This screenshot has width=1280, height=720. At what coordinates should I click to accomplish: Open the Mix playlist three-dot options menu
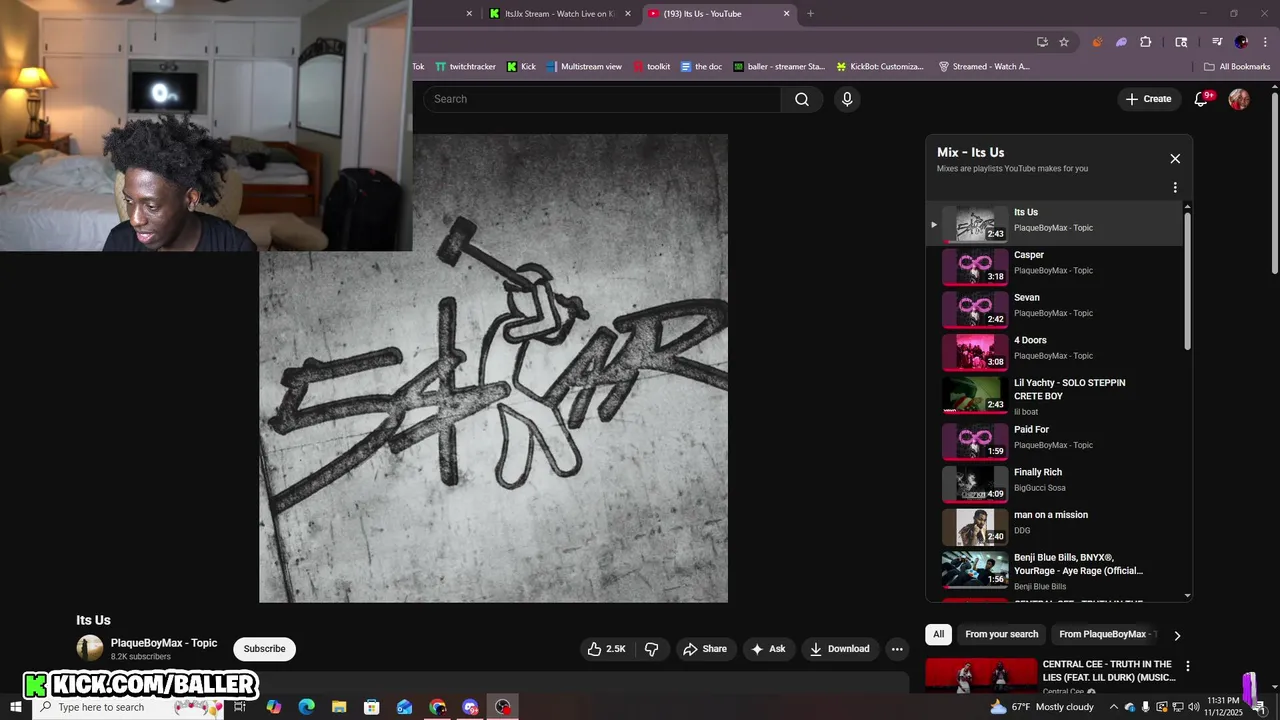pyautogui.click(x=1175, y=187)
